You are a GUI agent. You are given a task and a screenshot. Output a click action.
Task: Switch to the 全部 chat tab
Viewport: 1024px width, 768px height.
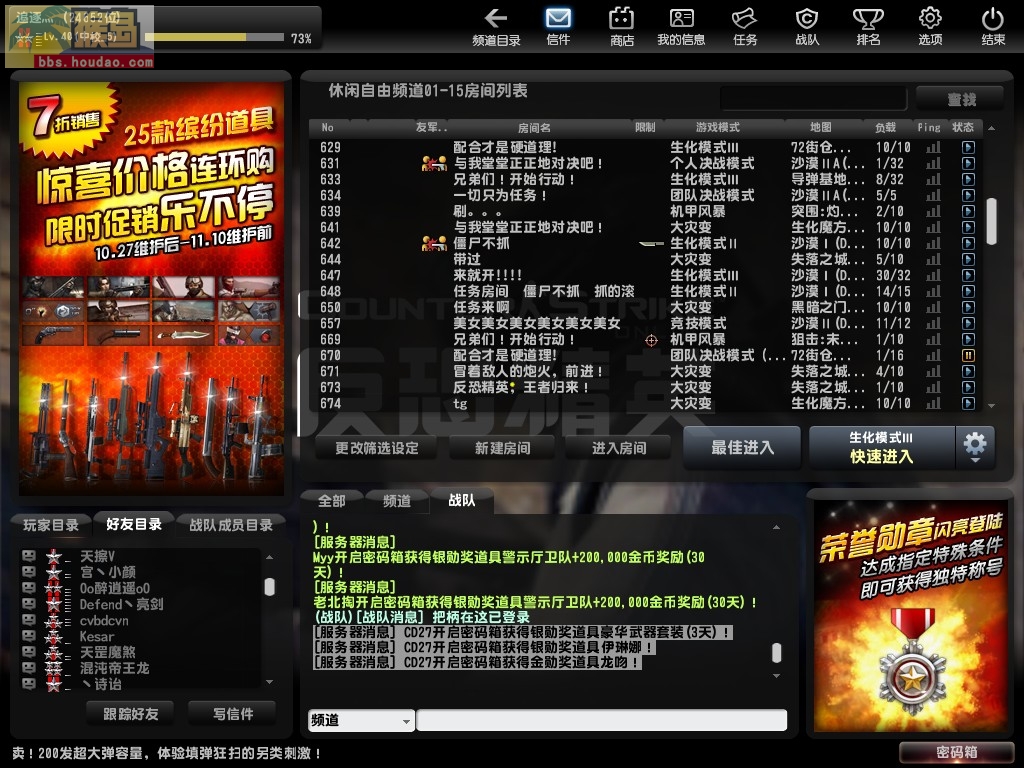coord(332,501)
